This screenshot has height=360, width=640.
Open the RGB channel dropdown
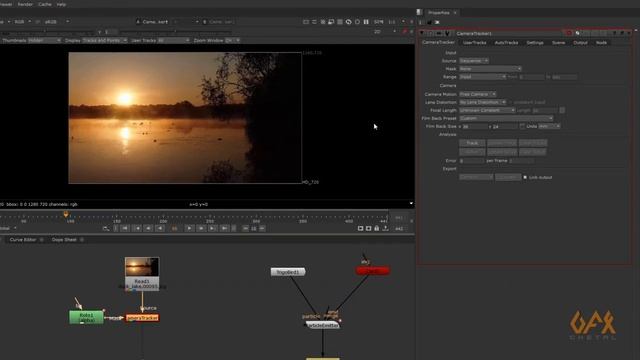tap(23, 22)
